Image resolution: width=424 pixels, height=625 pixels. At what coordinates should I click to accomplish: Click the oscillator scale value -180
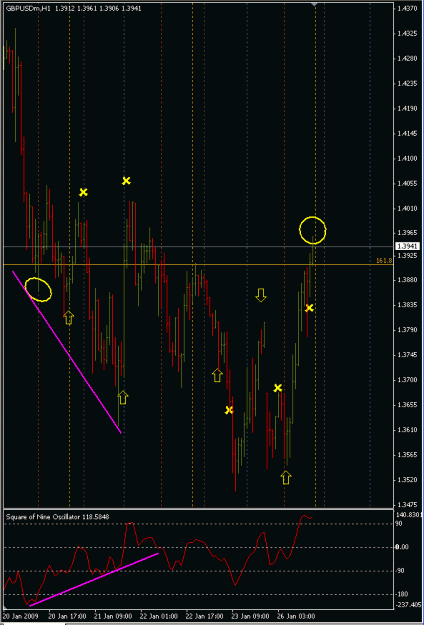(x=402, y=594)
